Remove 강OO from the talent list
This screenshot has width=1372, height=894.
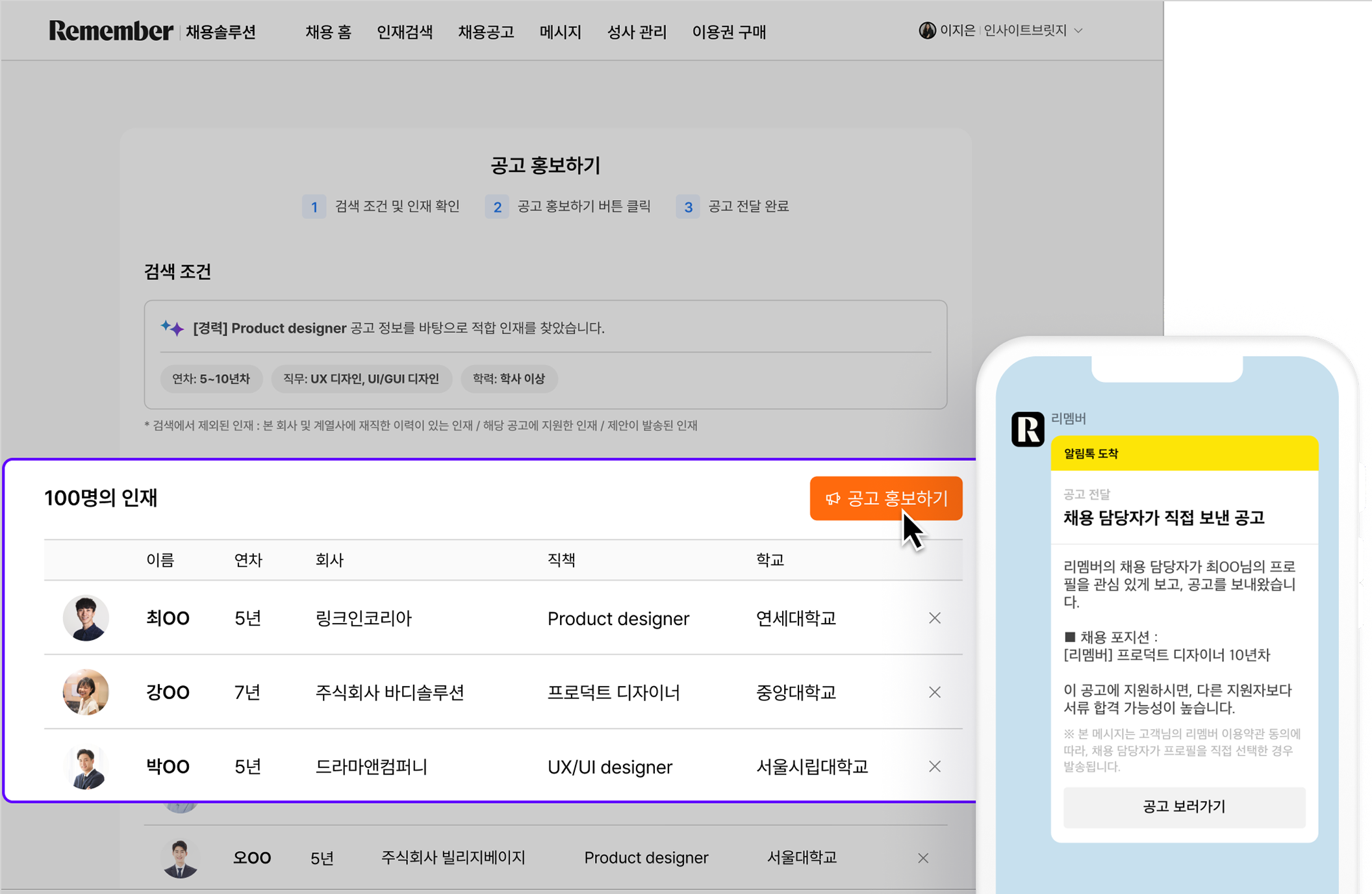click(x=935, y=692)
